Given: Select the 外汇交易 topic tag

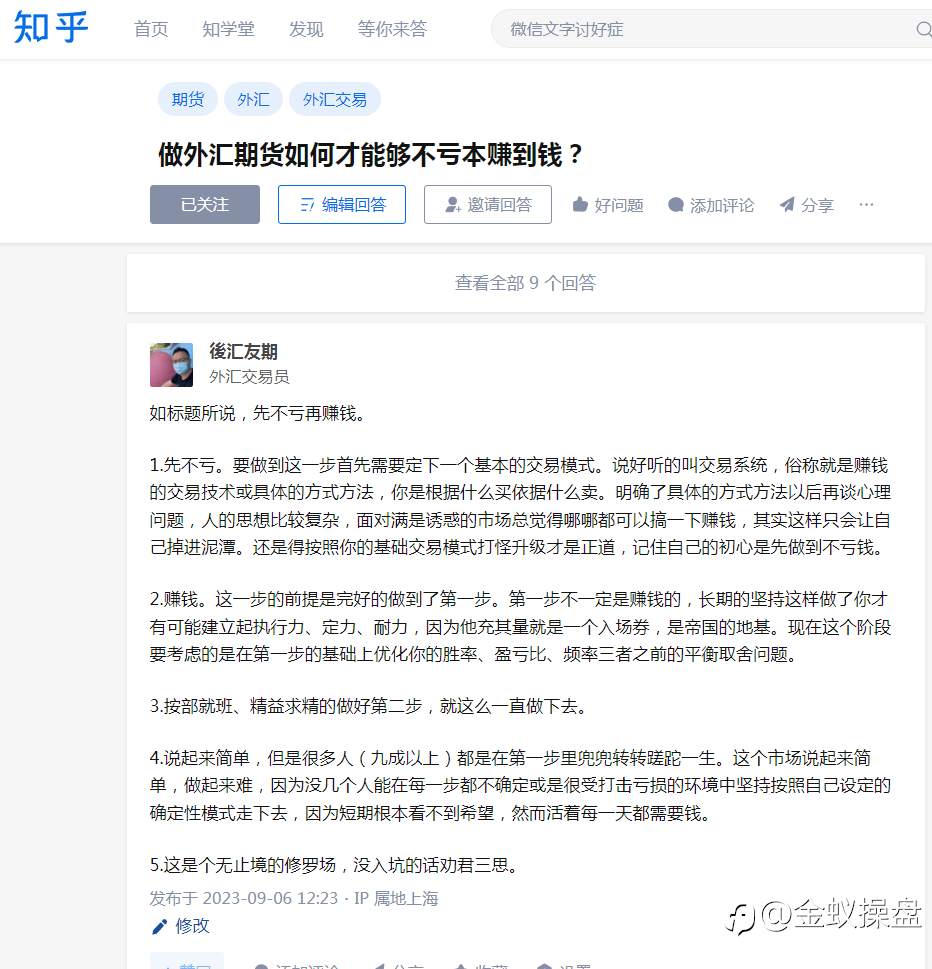Looking at the screenshot, I should tap(335, 99).
